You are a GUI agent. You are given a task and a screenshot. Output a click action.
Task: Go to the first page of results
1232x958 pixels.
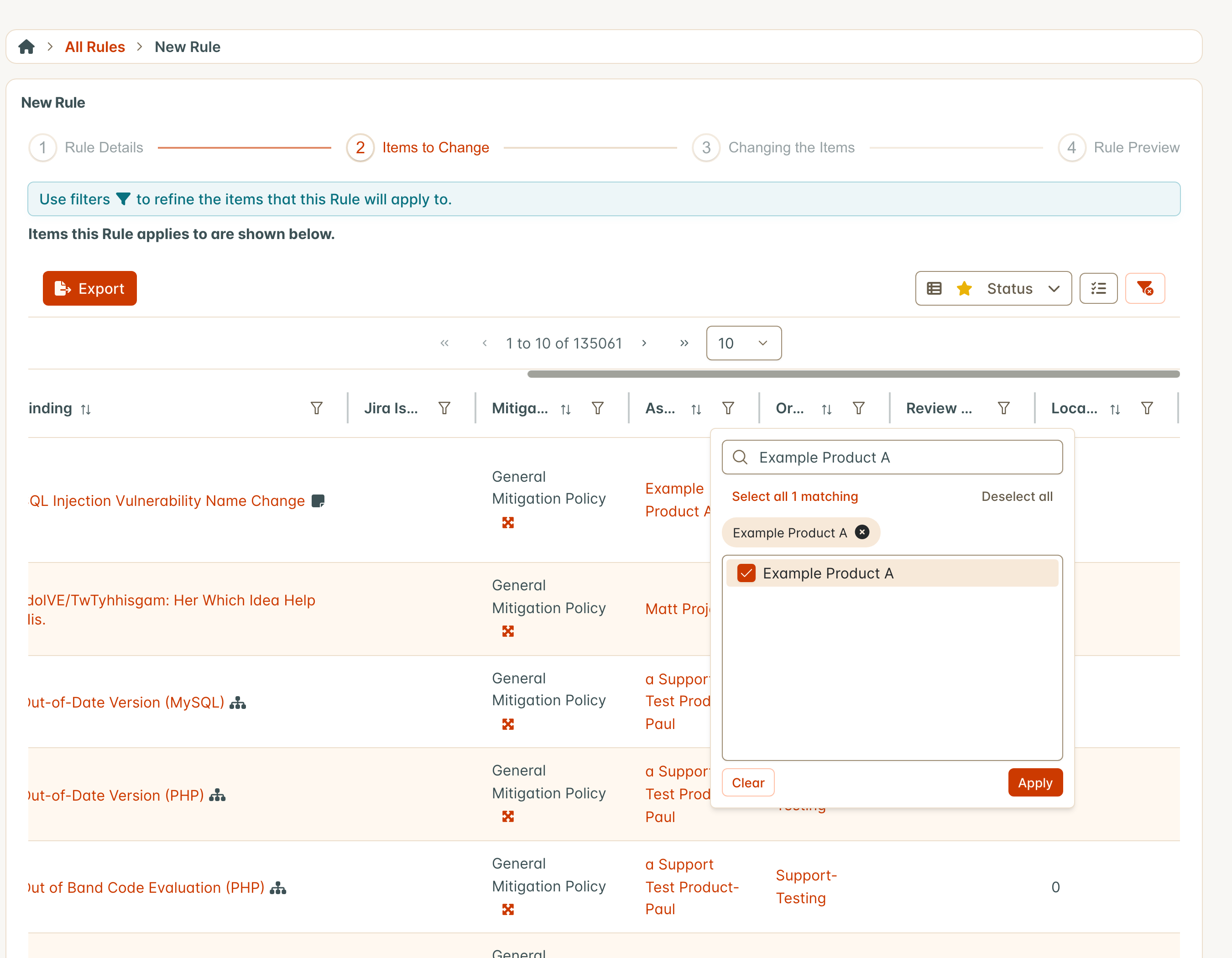click(444, 343)
